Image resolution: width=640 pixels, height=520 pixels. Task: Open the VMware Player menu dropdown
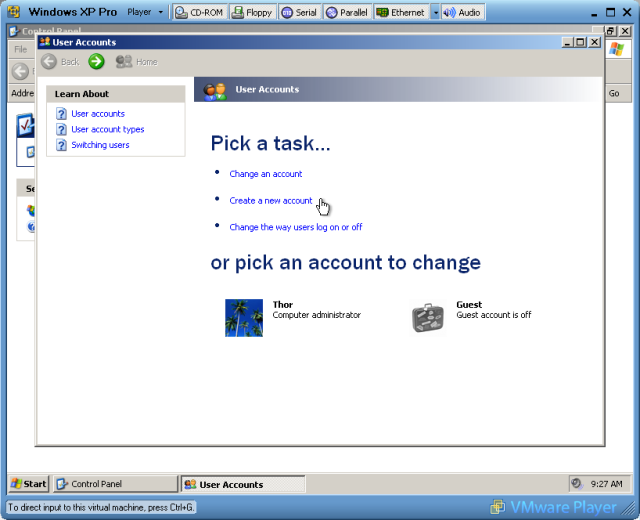tap(145, 12)
